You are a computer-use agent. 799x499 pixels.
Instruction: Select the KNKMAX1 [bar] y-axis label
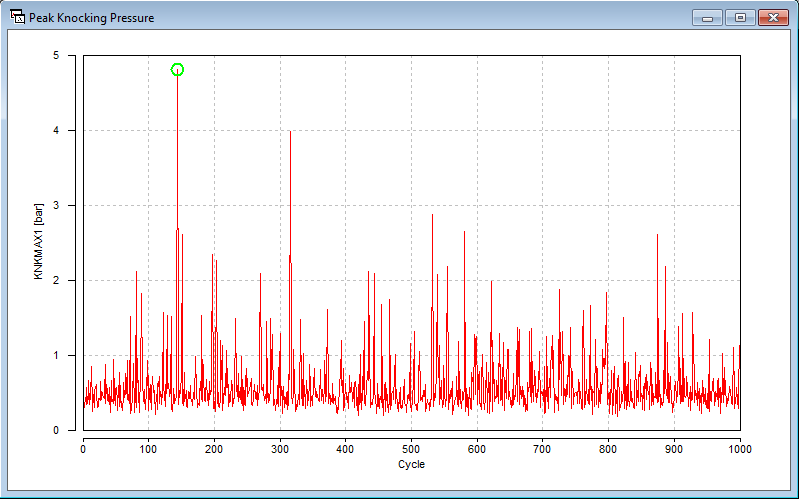tap(39, 243)
